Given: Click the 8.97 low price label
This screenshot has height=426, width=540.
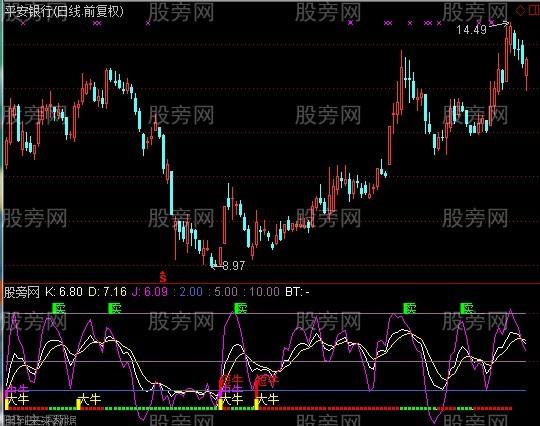Looking at the screenshot, I should pyautogui.click(x=234, y=266).
